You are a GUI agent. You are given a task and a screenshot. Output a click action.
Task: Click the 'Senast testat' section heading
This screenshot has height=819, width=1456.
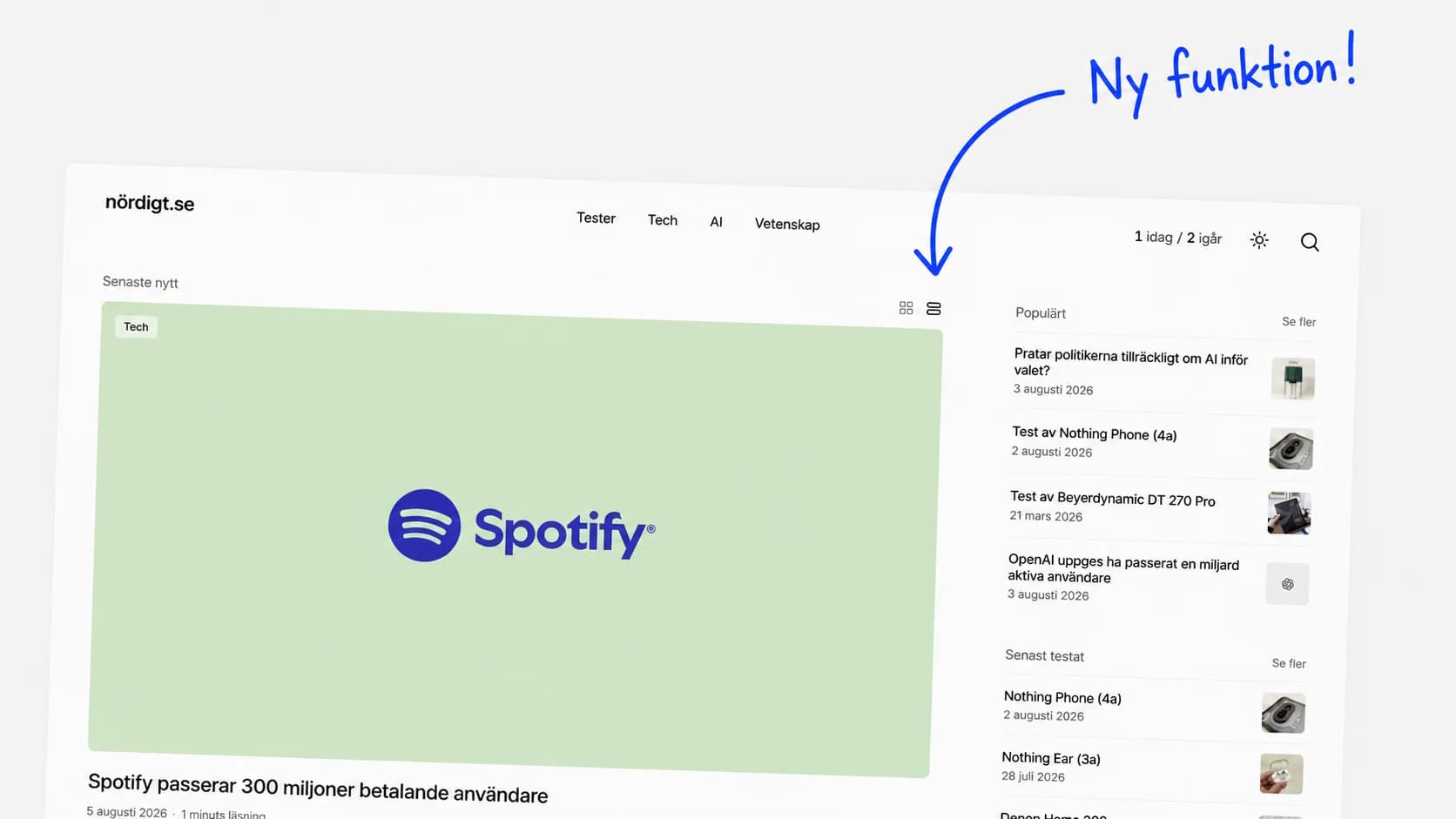[x=1044, y=655]
